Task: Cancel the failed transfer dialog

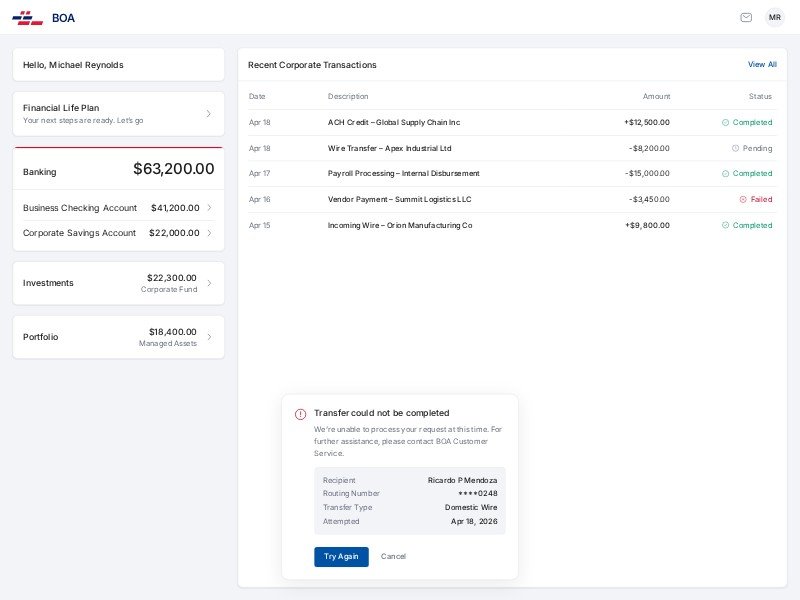Action: point(393,557)
